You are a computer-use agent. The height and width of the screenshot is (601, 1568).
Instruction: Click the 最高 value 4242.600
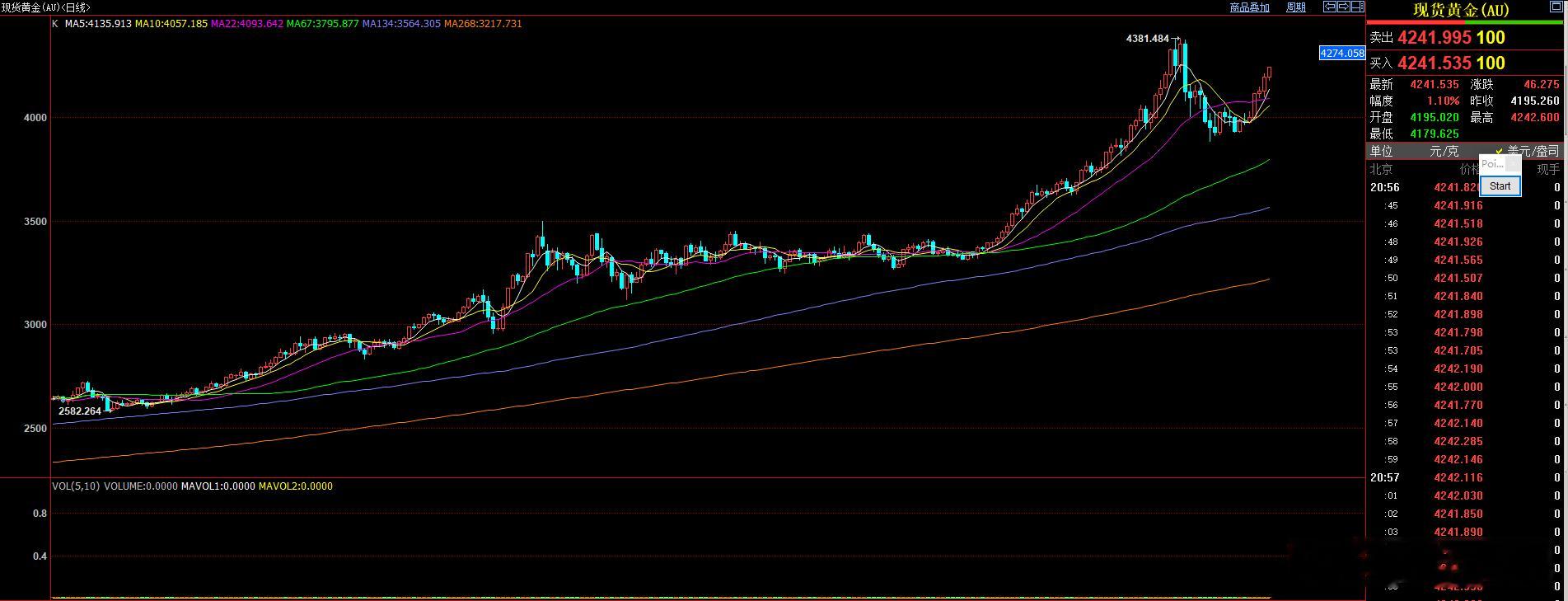[1535, 117]
